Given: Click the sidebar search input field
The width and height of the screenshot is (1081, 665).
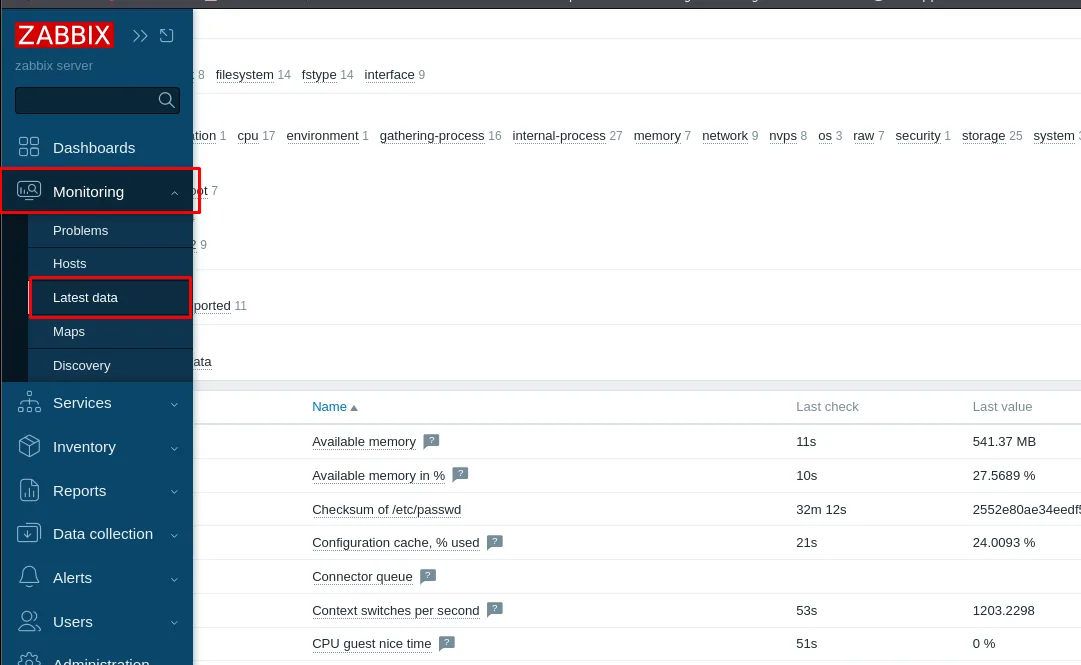Looking at the screenshot, I should (x=97, y=101).
